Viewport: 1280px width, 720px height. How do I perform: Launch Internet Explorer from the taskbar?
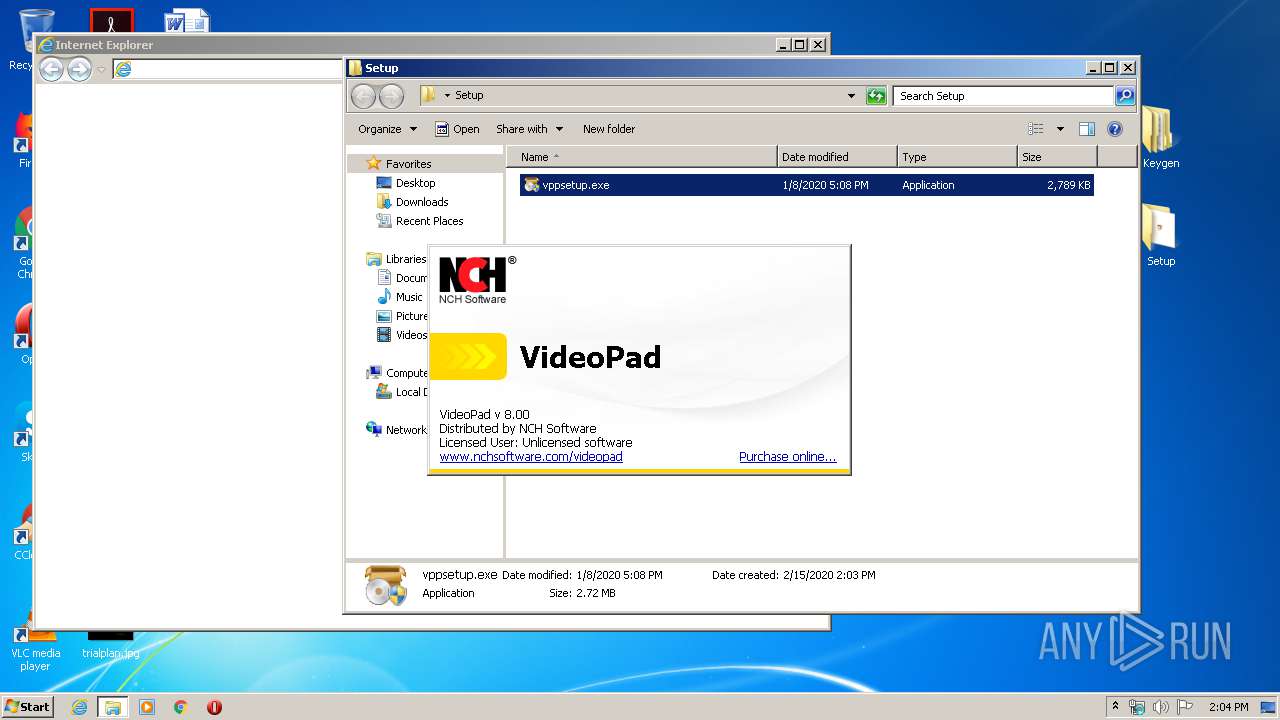point(79,707)
